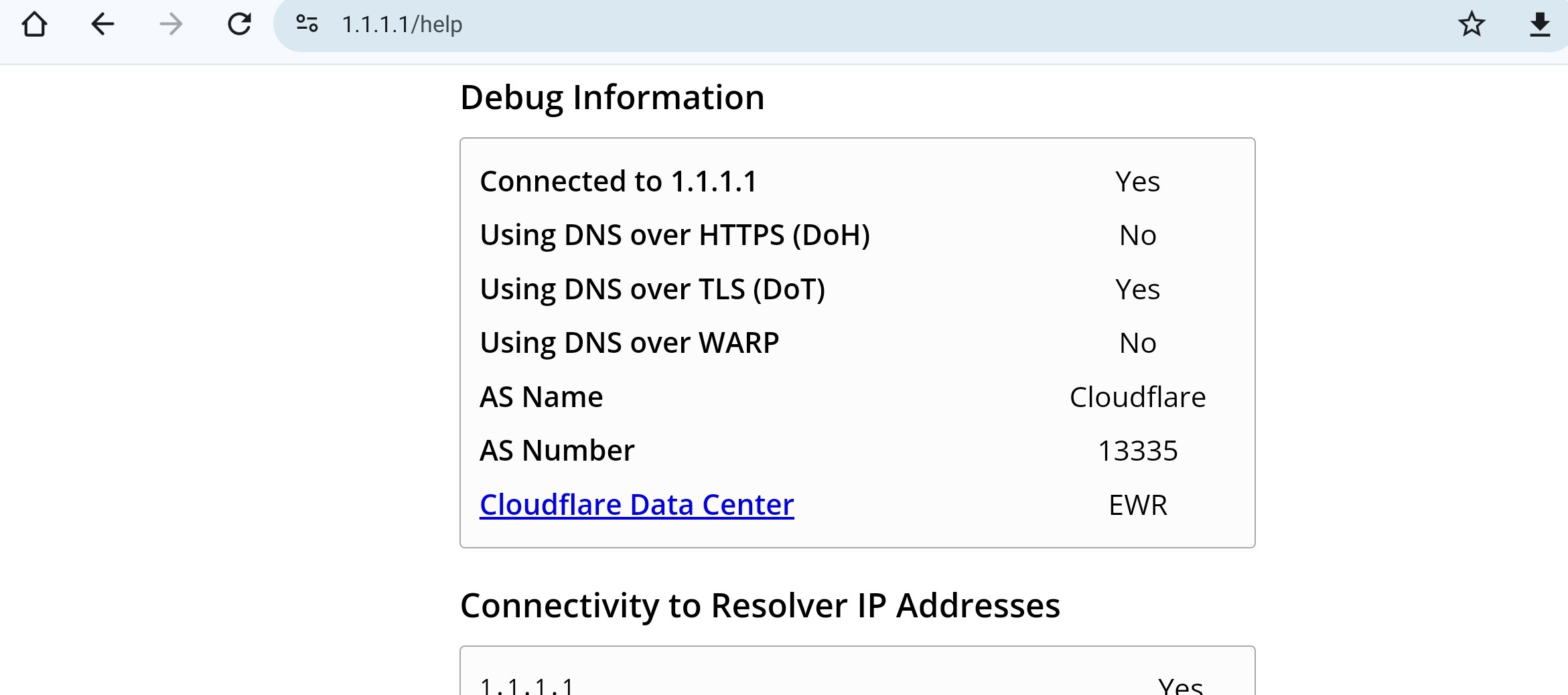The height and width of the screenshot is (695, 1568).
Task: Click the EWR data center code
Action: [1137, 506]
